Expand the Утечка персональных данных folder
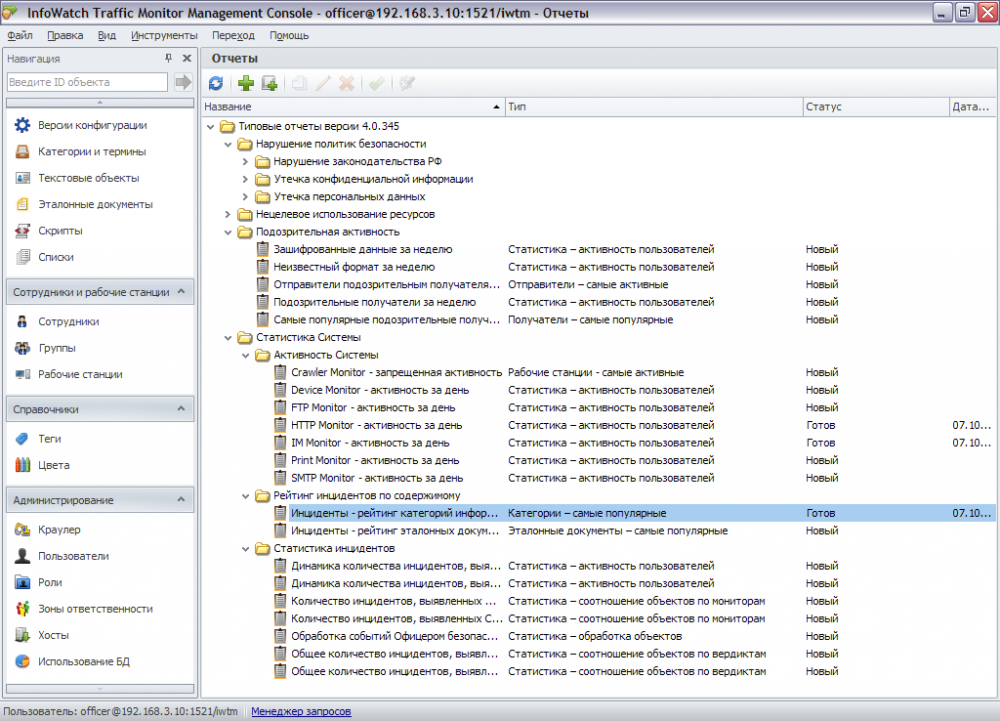1000x721 pixels. [246, 197]
